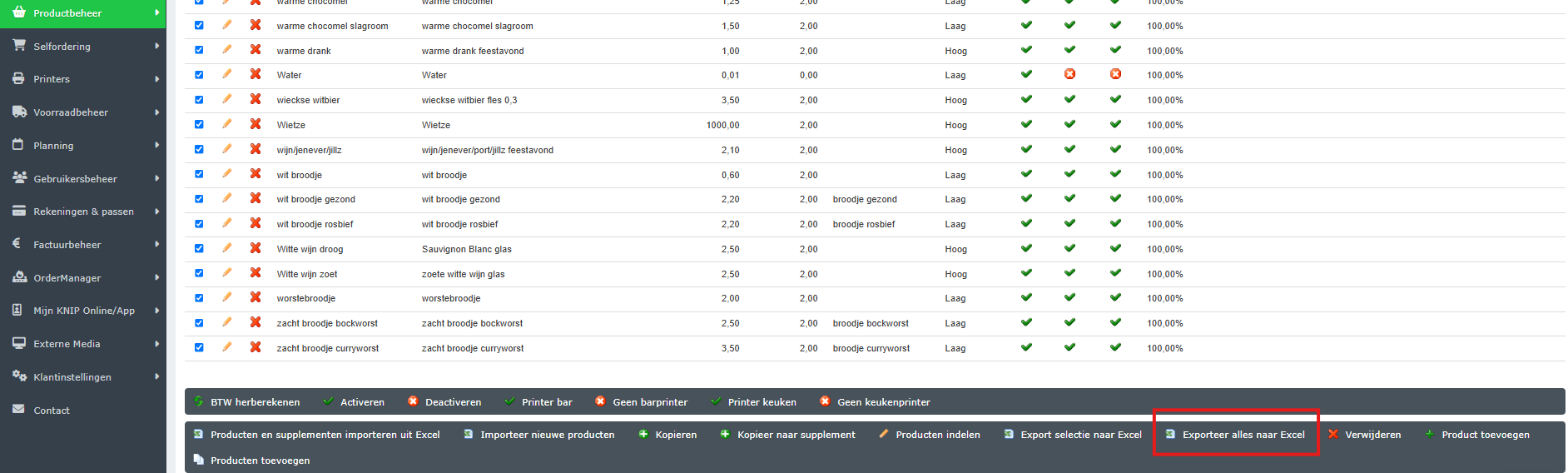
Task: Uncheck the warme drank row checkbox
Action: click(199, 50)
